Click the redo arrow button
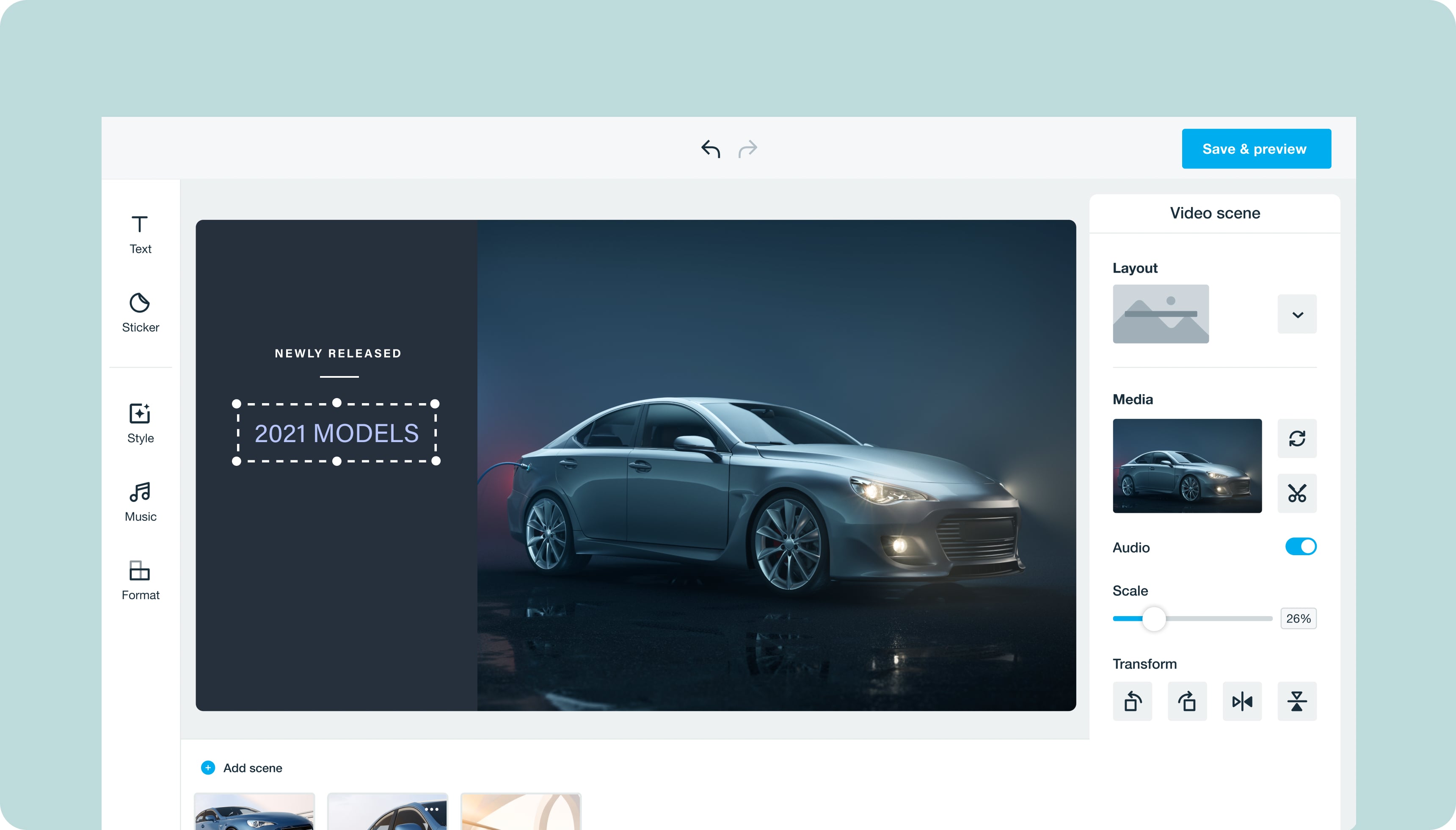Viewport: 1456px width, 830px height. click(x=747, y=149)
